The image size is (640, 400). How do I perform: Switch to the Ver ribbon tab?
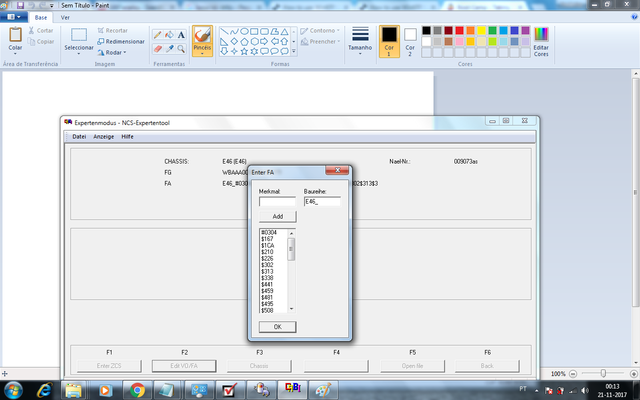[65, 18]
